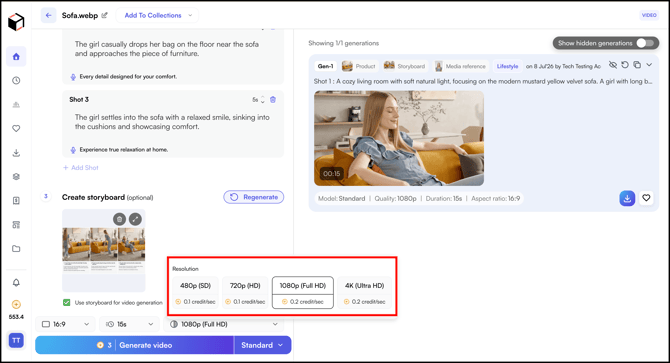Click 'Showing 1/1 generations' text
670x363 pixels.
(344, 43)
